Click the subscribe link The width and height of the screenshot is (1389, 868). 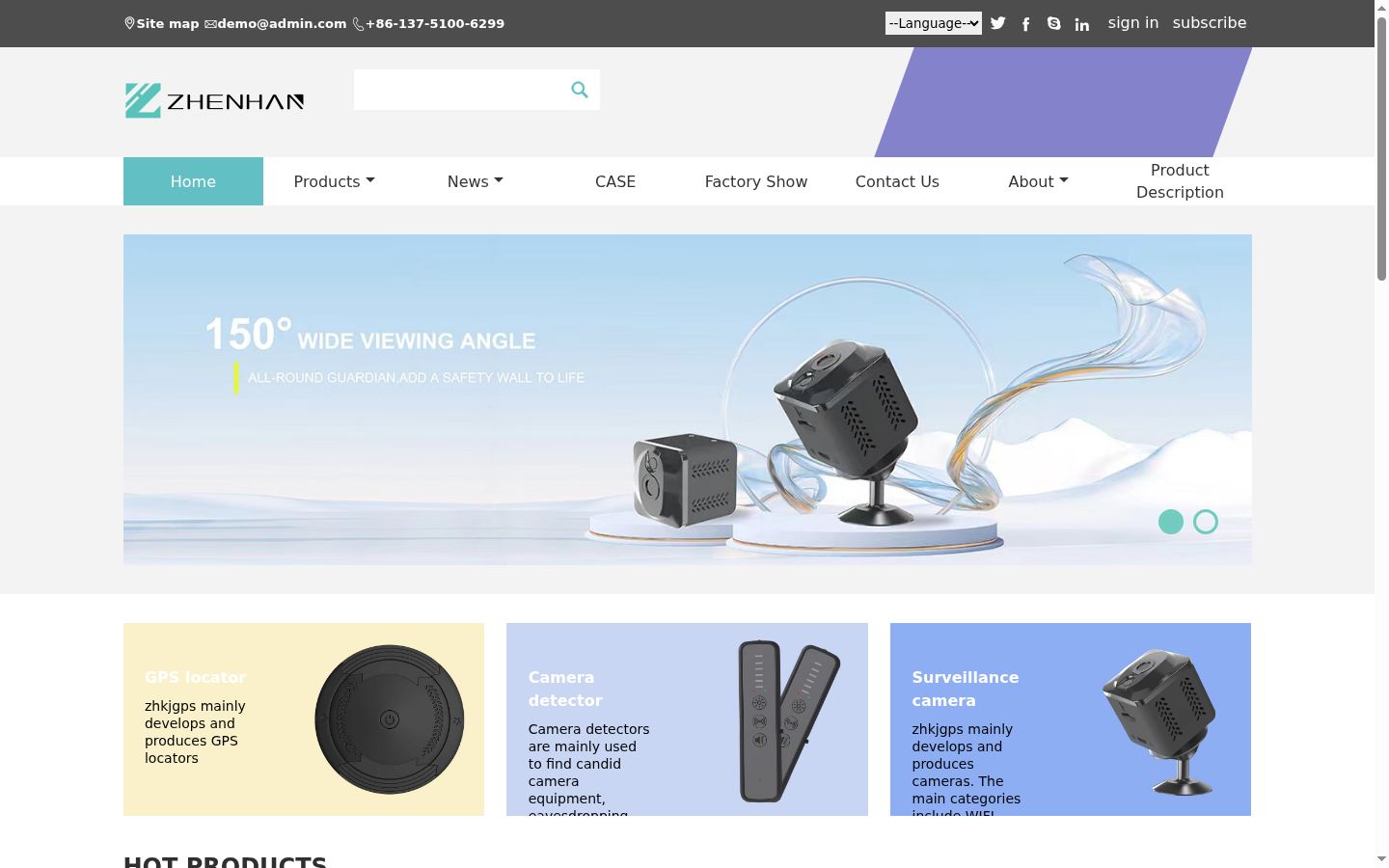click(1210, 22)
